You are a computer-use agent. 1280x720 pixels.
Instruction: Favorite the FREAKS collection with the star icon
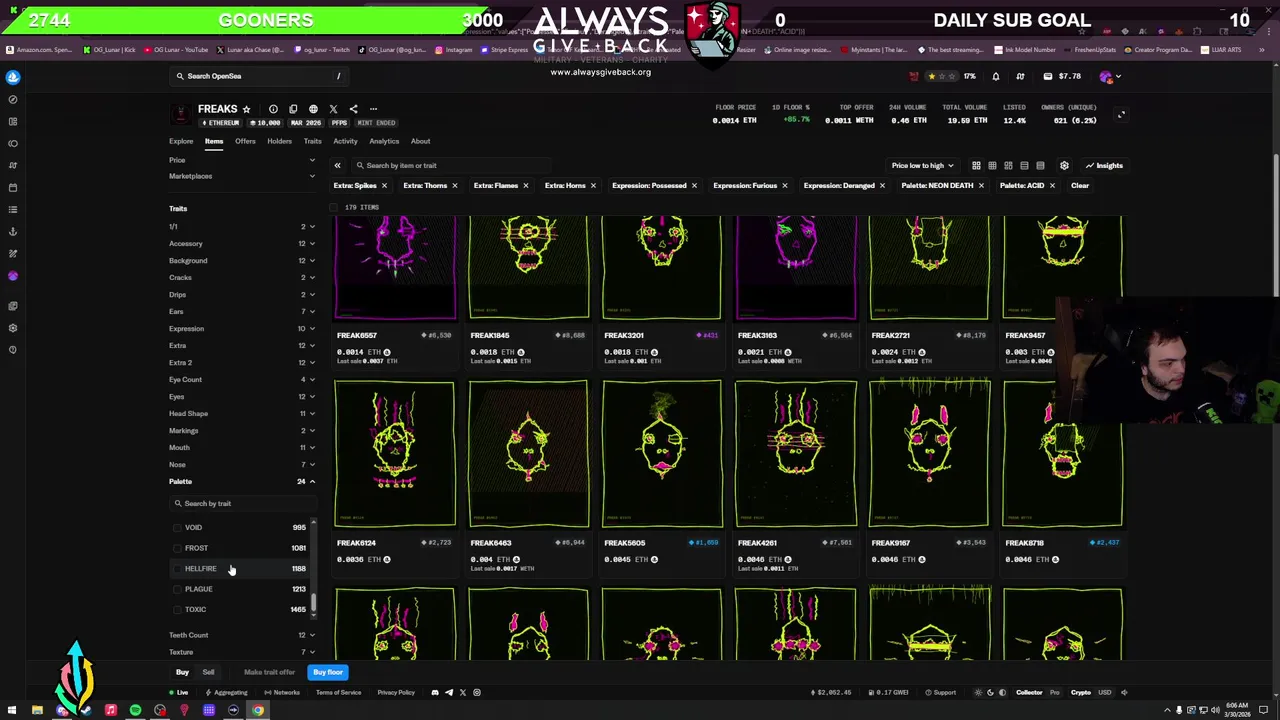coord(246,109)
